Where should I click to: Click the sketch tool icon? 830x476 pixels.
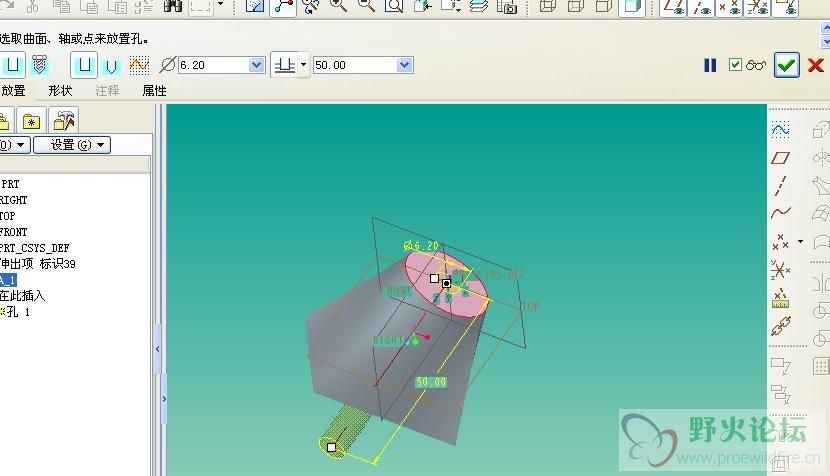pyautogui.click(x=780, y=130)
